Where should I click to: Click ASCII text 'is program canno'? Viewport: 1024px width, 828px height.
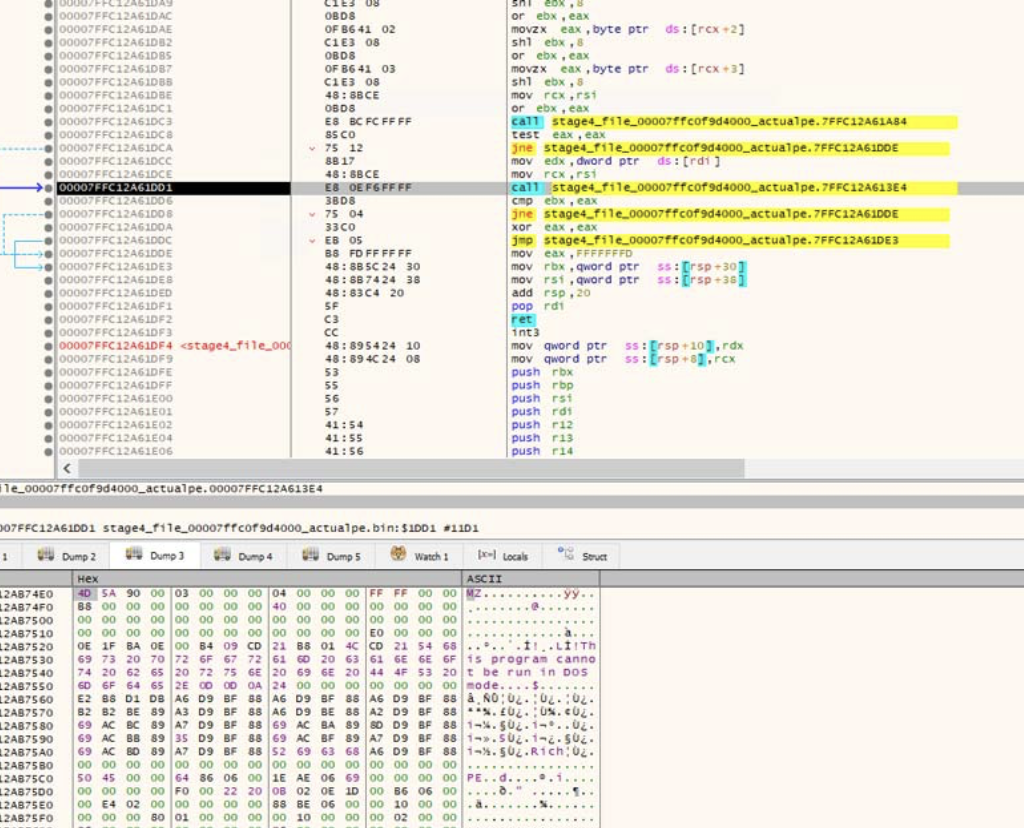click(x=531, y=660)
